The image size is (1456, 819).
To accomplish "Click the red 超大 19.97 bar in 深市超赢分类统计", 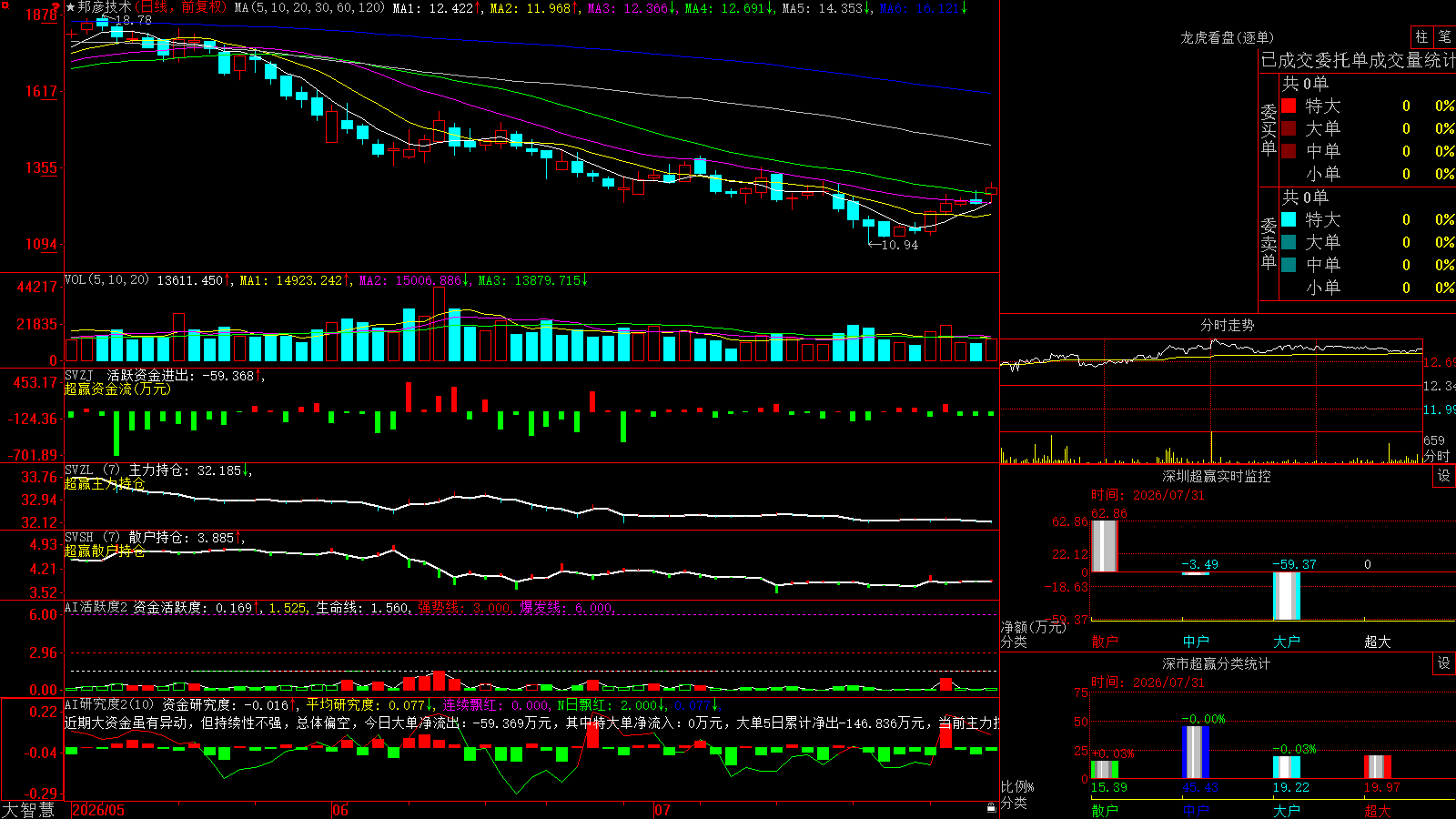I will (1378, 766).
